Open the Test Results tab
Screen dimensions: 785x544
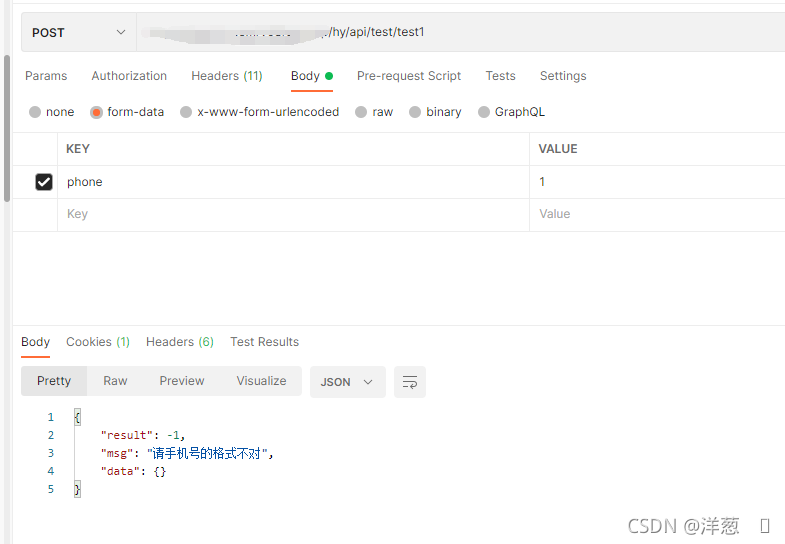[x=264, y=342]
